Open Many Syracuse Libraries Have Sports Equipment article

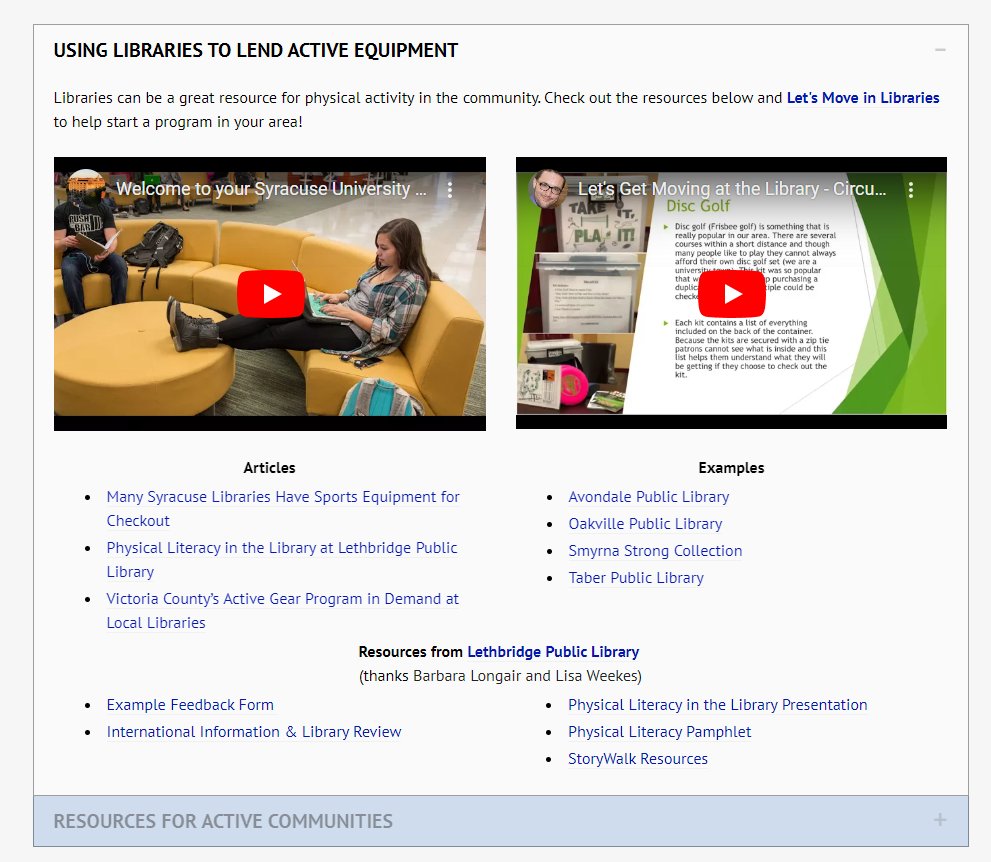pyautogui.click(x=283, y=509)
